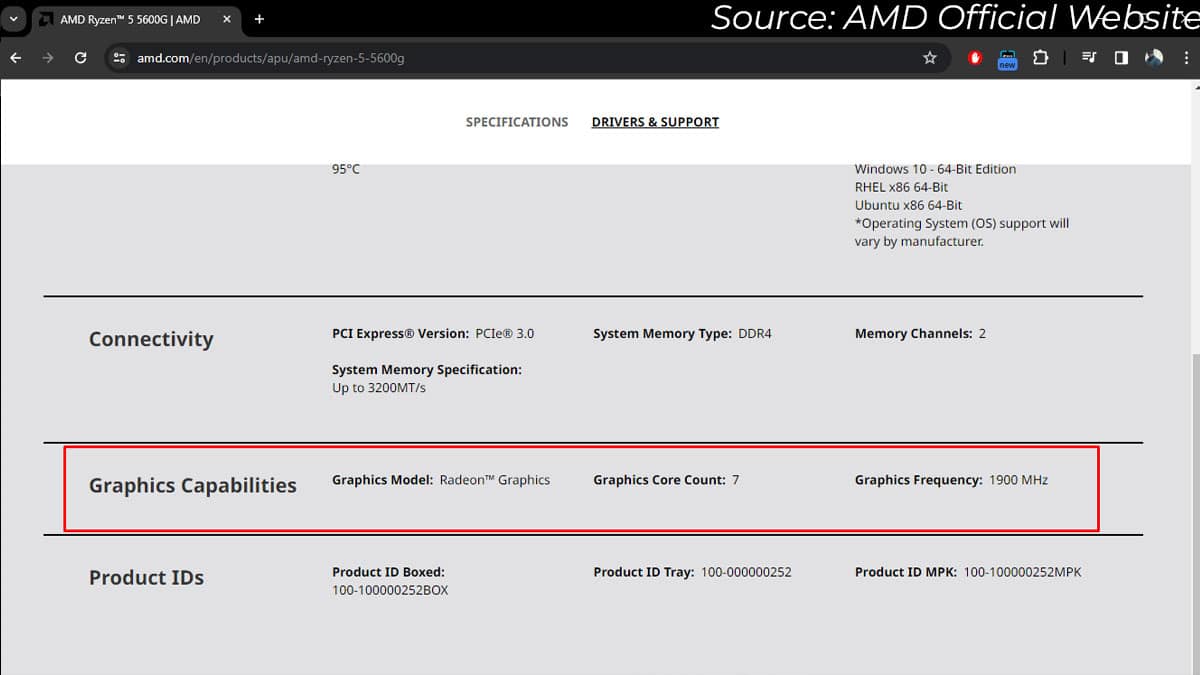
Task: Click the extension icon with 'new' badge
Action: (x=1007, y=58)
